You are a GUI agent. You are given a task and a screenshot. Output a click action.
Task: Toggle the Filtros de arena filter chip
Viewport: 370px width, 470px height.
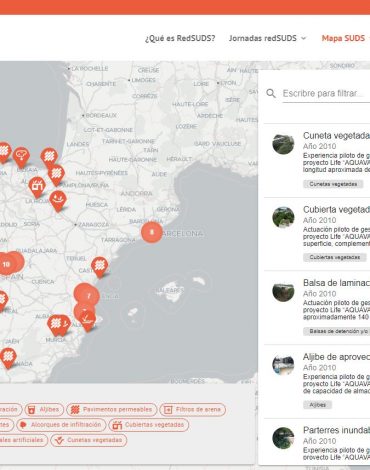pyautogui.click(x=193, y=409)
